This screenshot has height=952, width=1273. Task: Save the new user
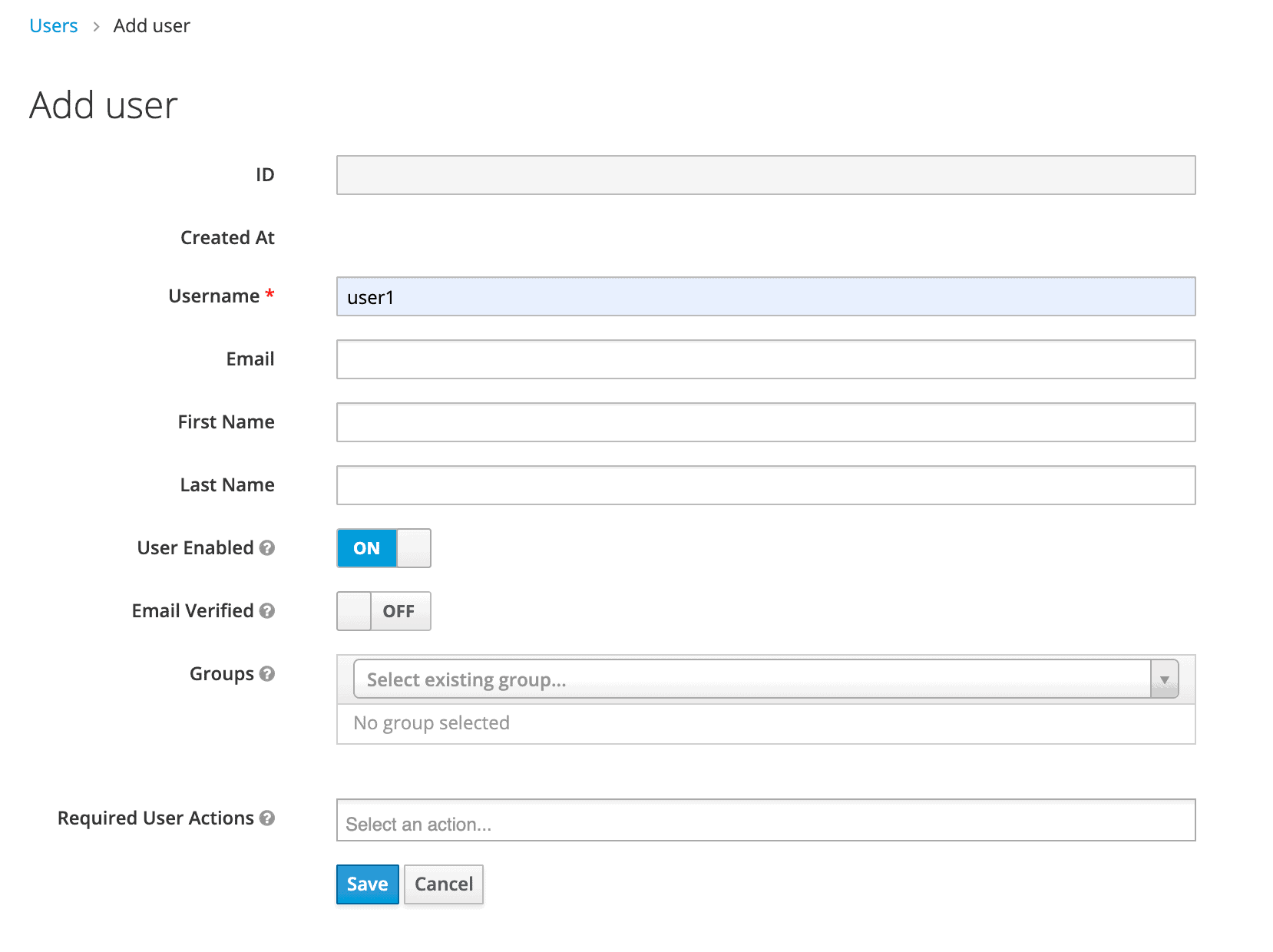pos(367,884)
